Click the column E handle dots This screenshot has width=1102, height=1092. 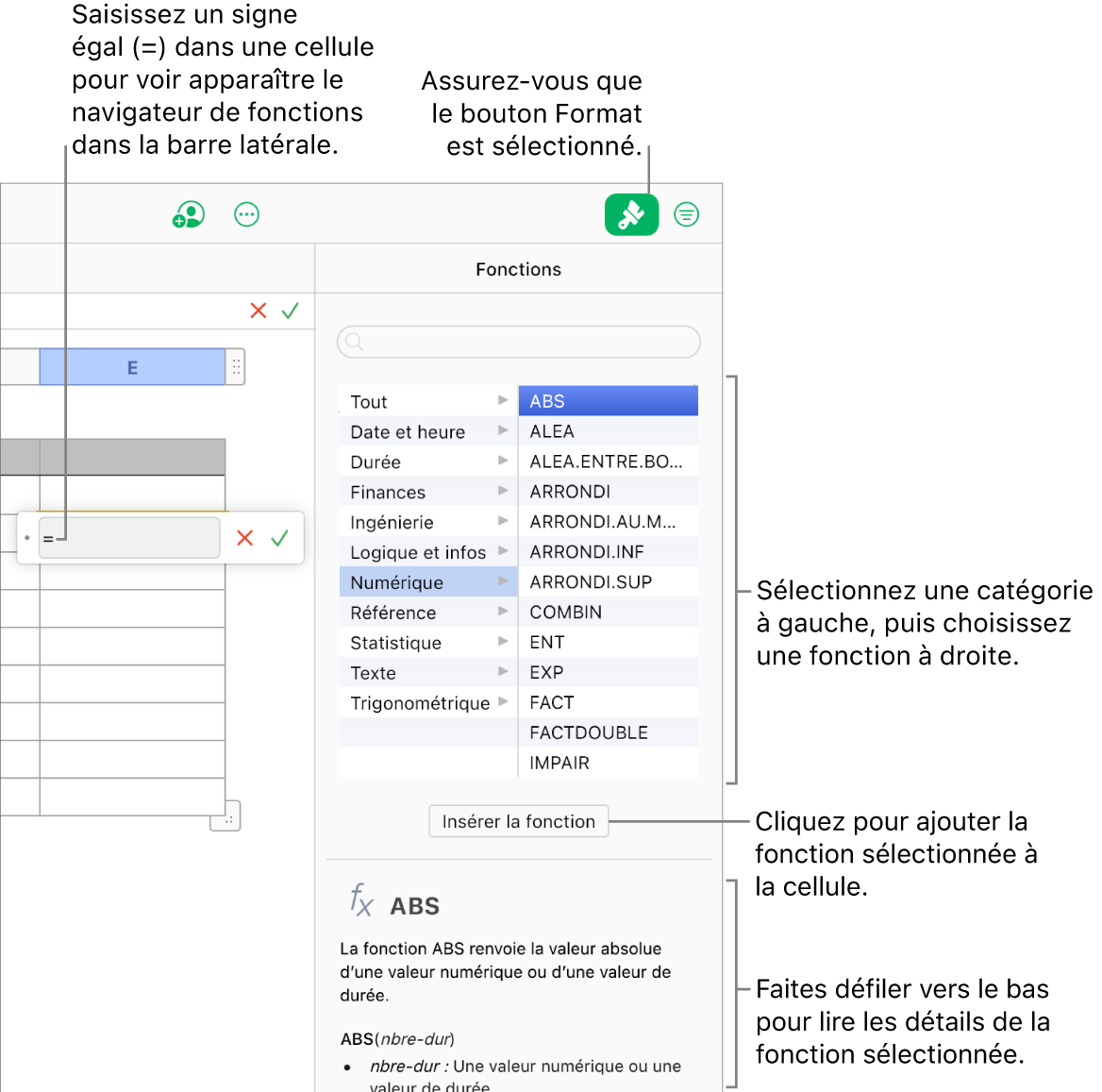coord(236,366)
